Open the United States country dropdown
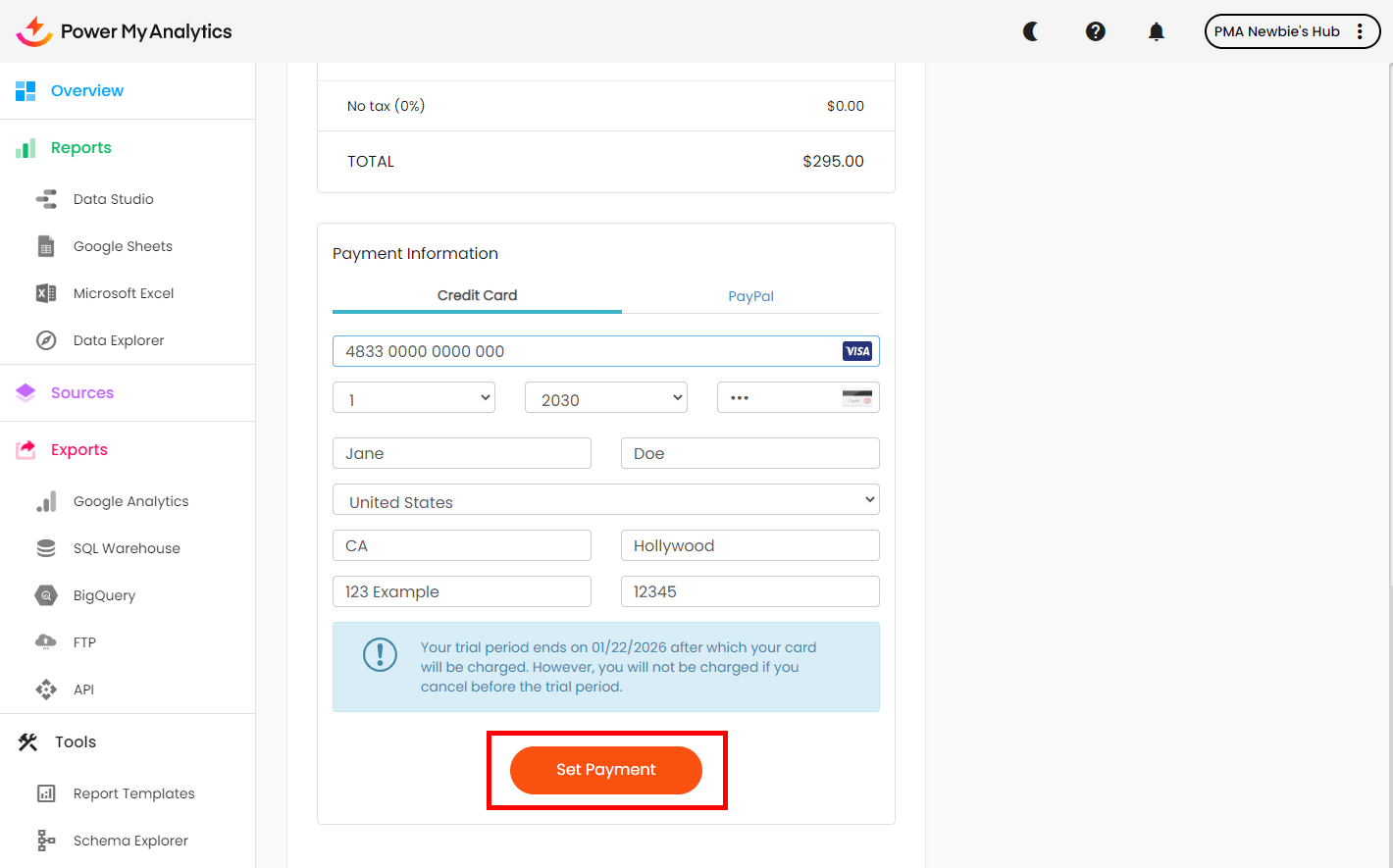 point(605,500)
